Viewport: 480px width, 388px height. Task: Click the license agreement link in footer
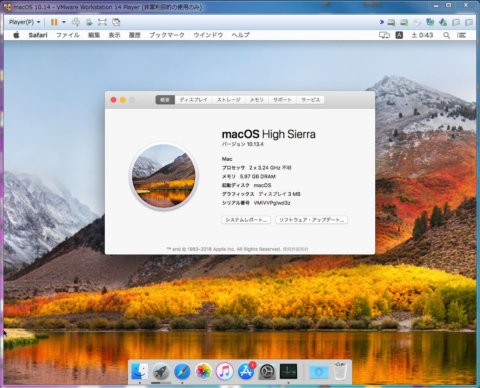(296, 249)
